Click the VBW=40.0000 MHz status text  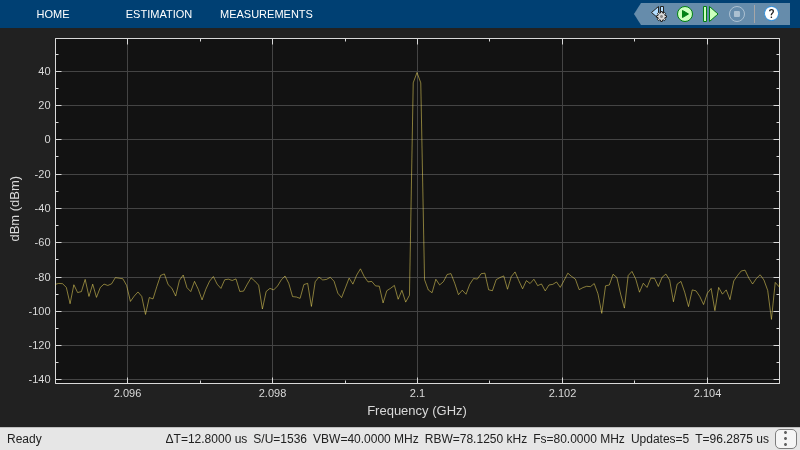click(x=365, y=439)
